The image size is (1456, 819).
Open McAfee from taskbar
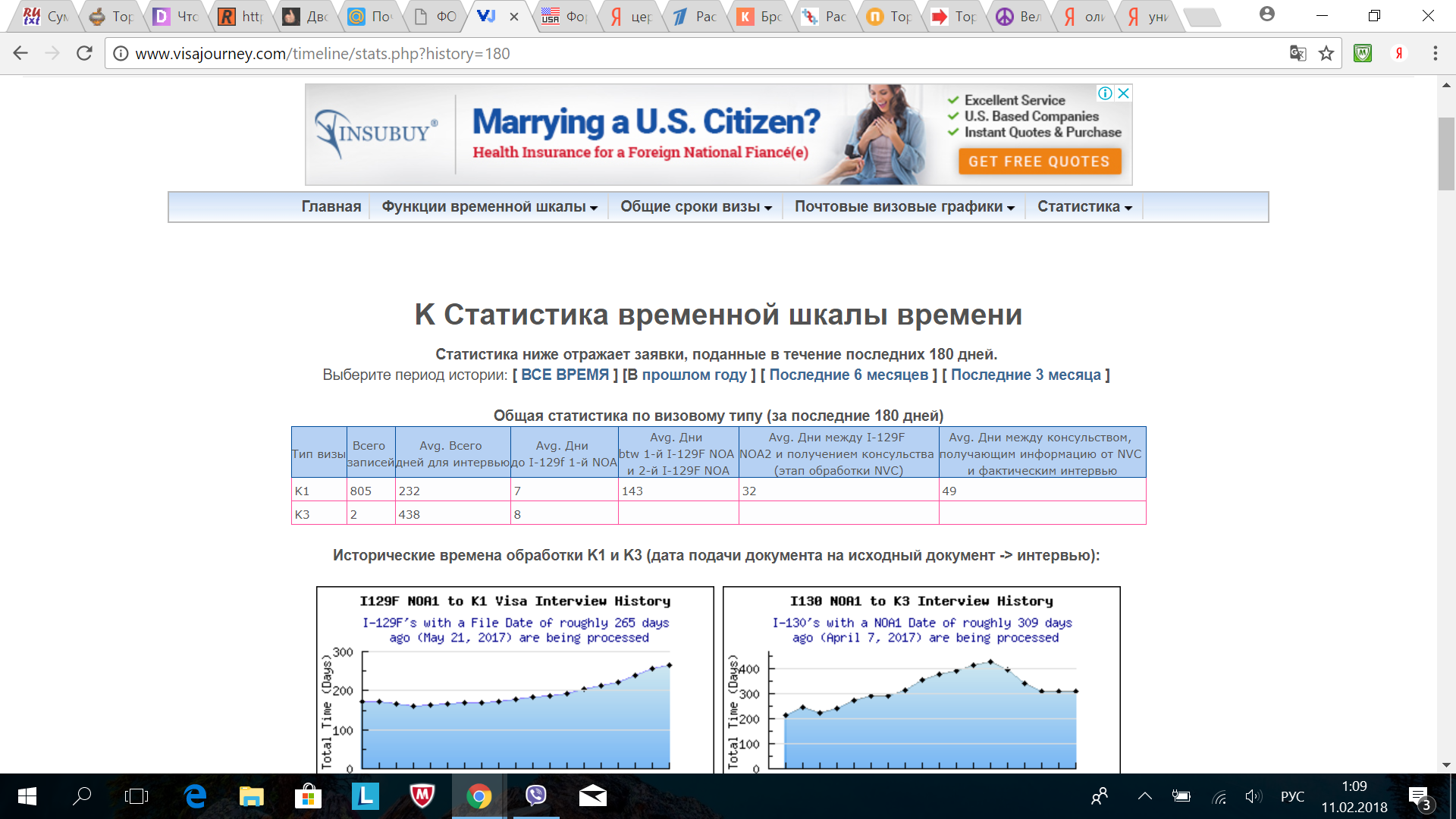pyautogui.click(x=422, y=795)
